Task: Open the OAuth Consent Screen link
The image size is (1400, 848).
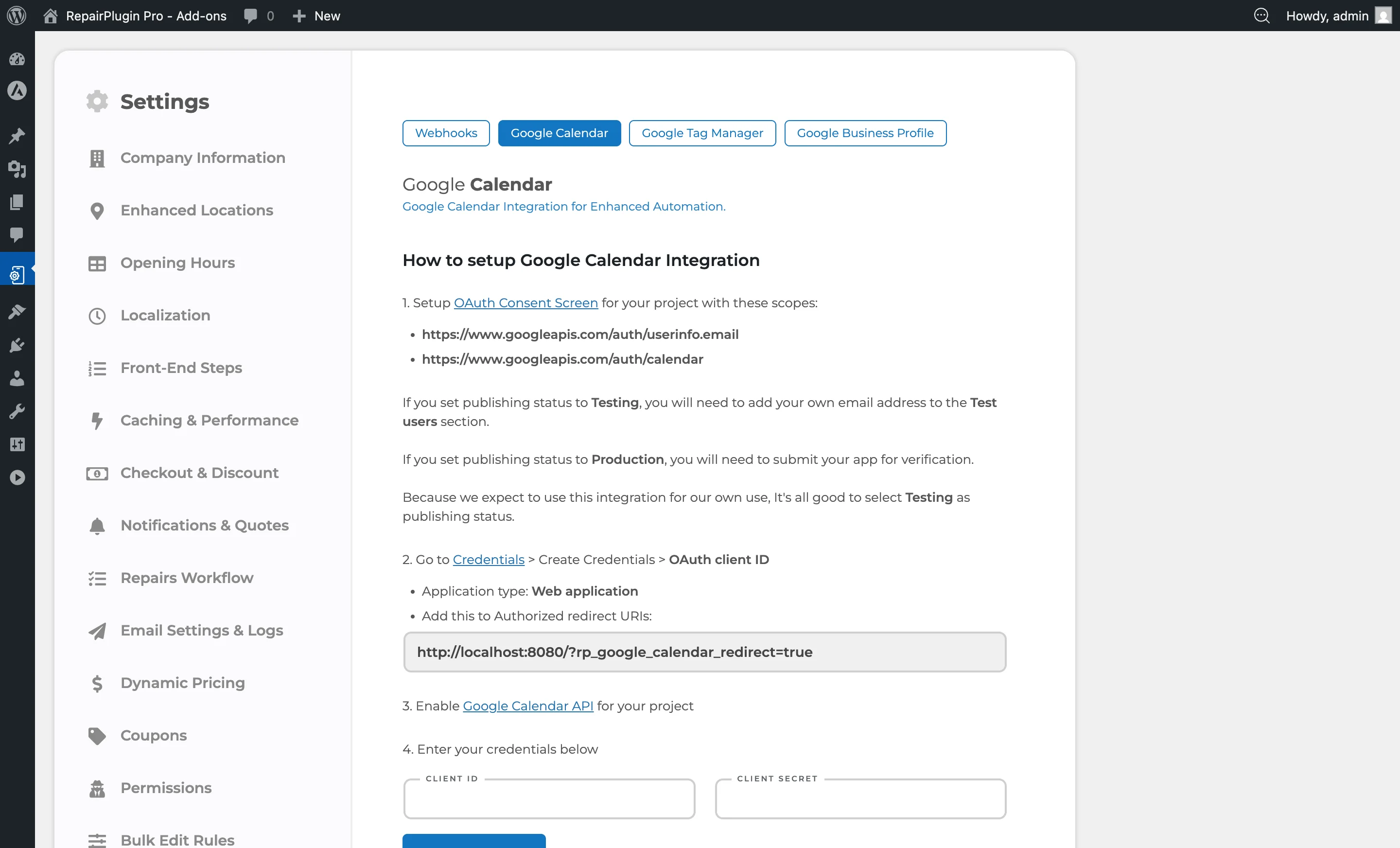Action: (x=525, y=302)
